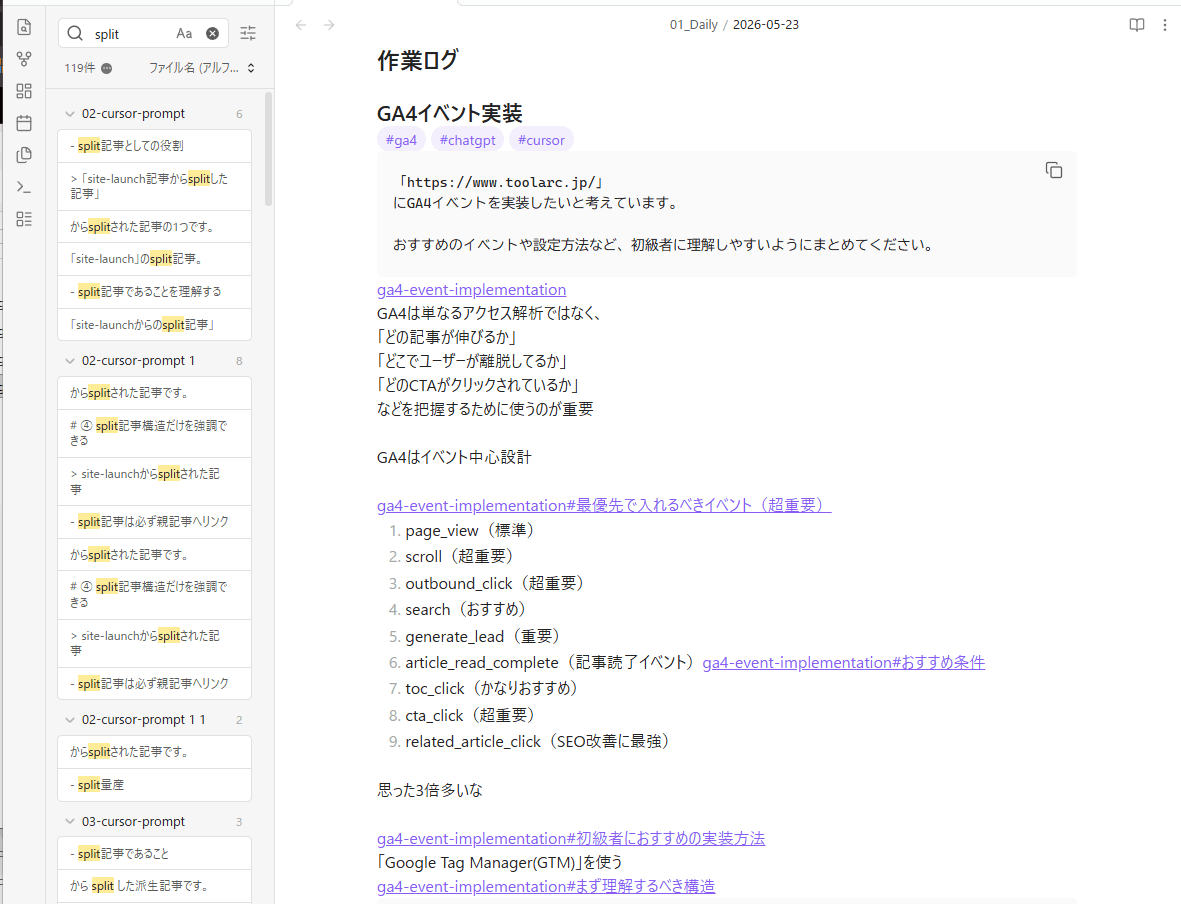The image size is (1181, 904).
Task: Open the おすすめ条件 heading link
Action: (844, 663)
